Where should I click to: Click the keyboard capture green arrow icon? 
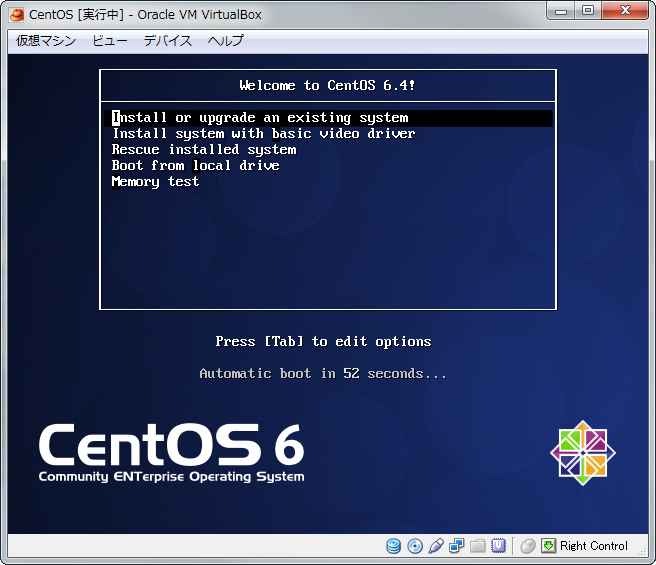[548, 546]
